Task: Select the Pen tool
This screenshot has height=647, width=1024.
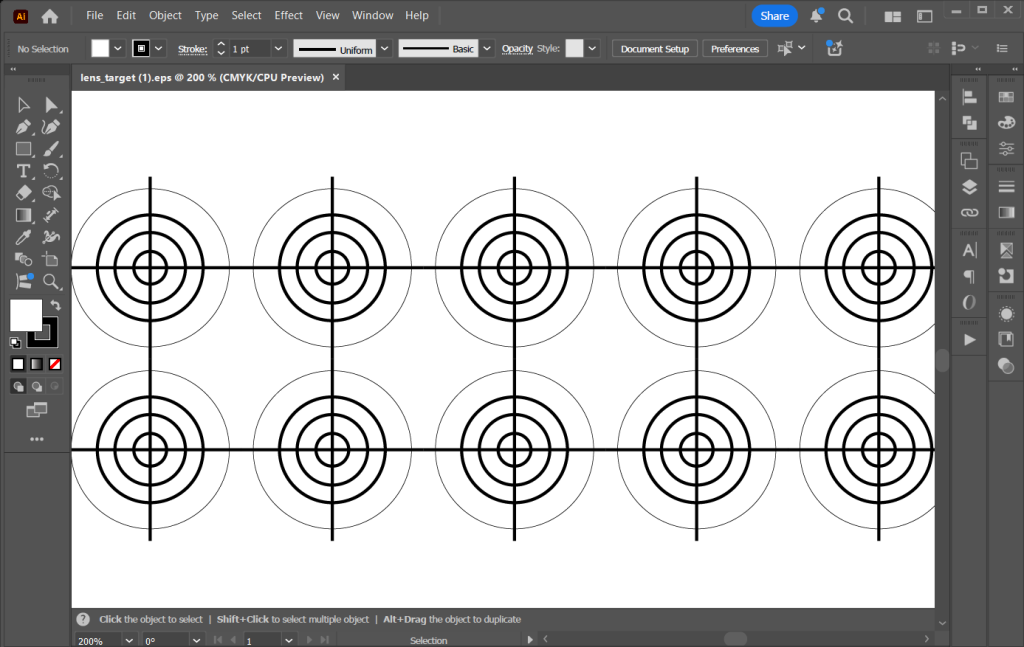Action: click(x=22, y=127)
